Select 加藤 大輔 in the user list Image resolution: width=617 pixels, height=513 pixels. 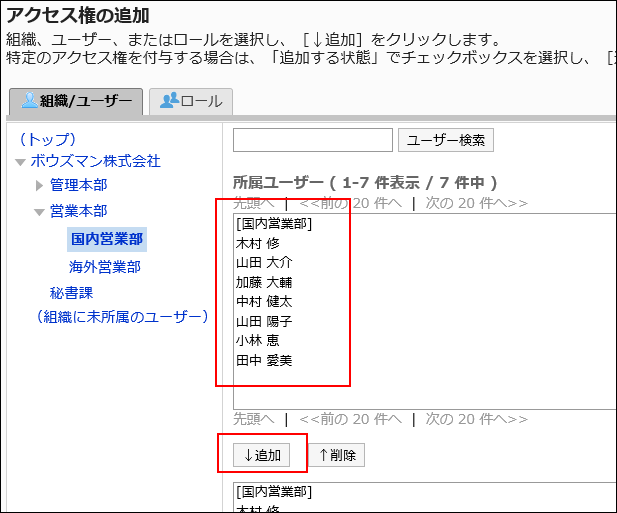click(264, 282)
